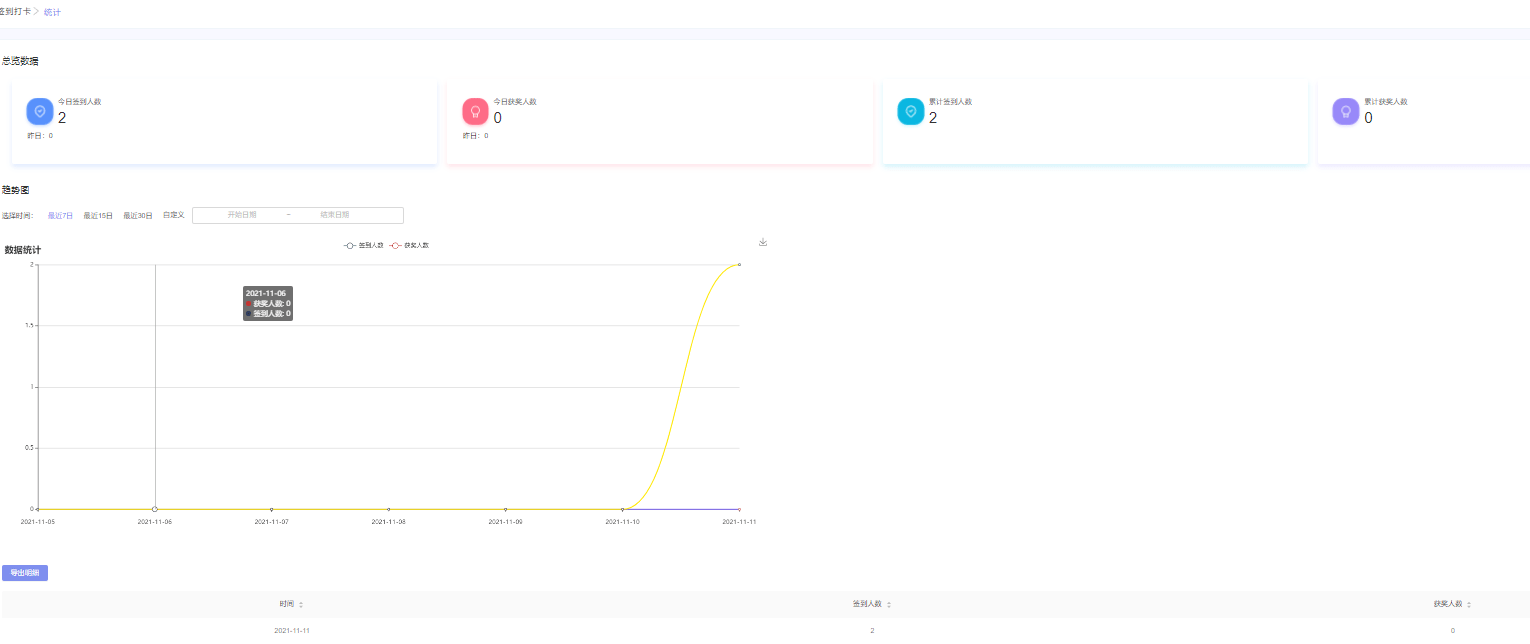Toggle the 签到人数 series in chart legend
Image resolution: width=1530 pixels, height=644 pixels.
pyautogui.click(x=364, y=245)
